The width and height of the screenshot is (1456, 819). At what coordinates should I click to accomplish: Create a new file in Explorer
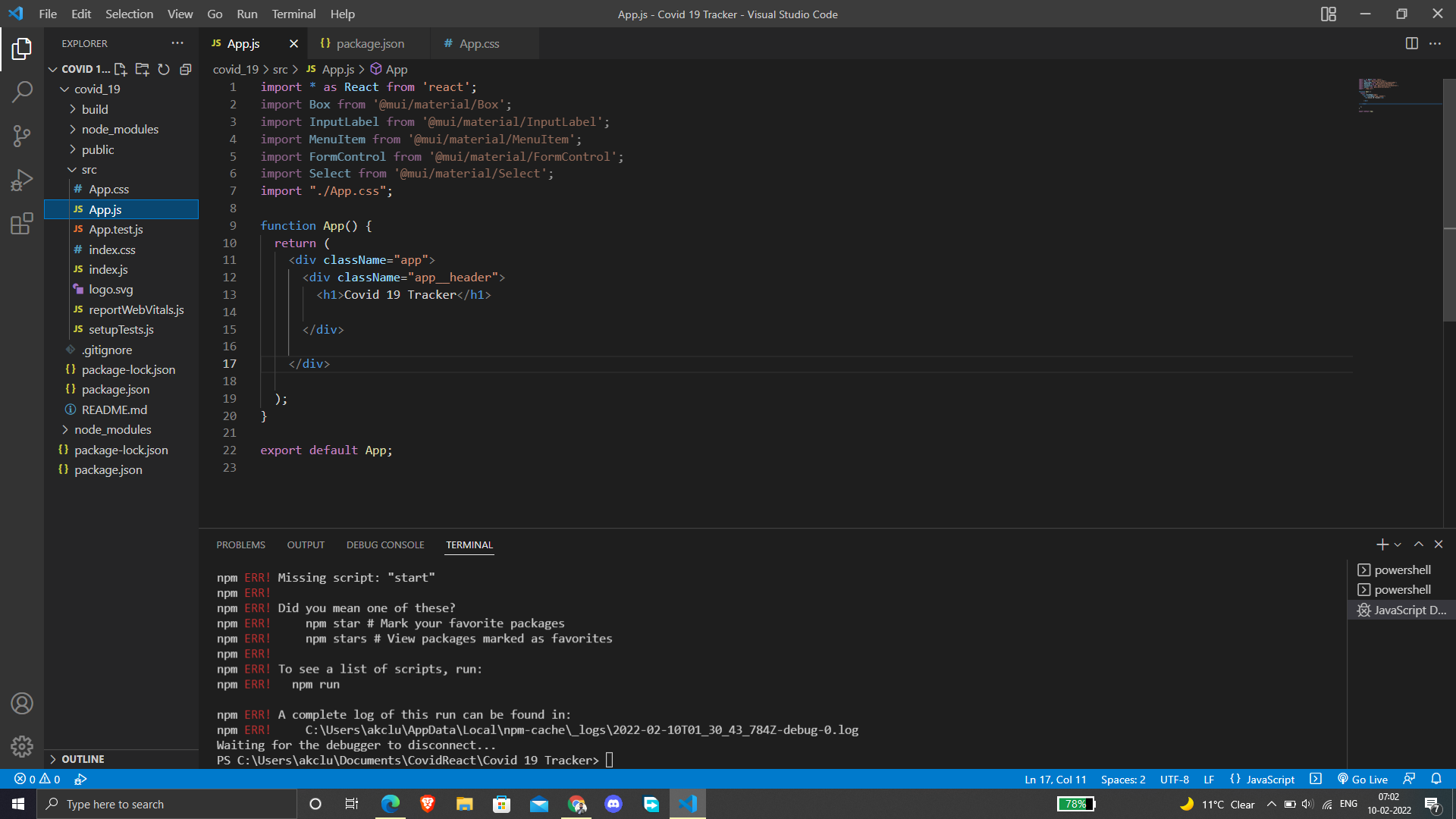121,69
